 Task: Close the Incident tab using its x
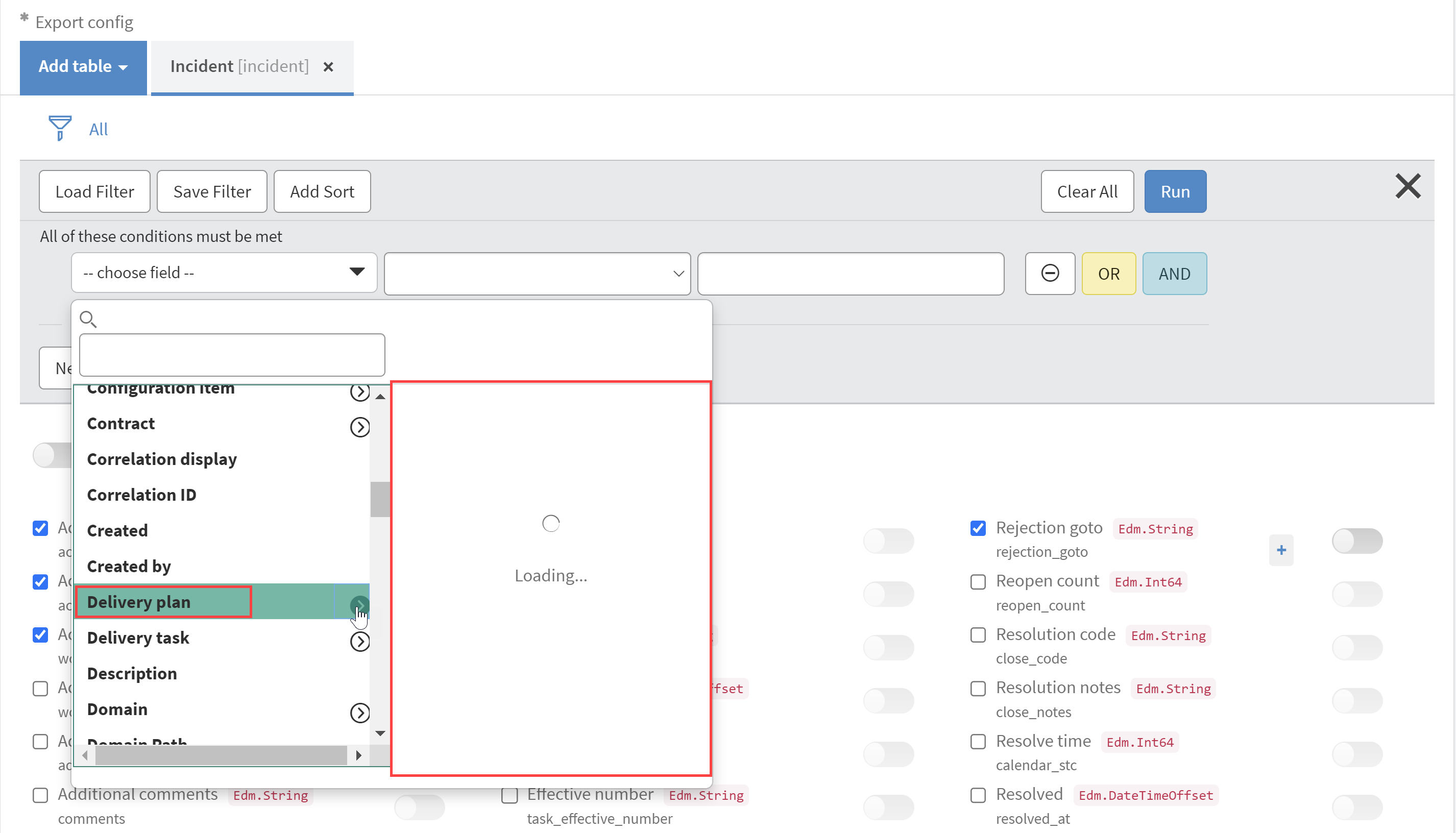pos(328,67)
